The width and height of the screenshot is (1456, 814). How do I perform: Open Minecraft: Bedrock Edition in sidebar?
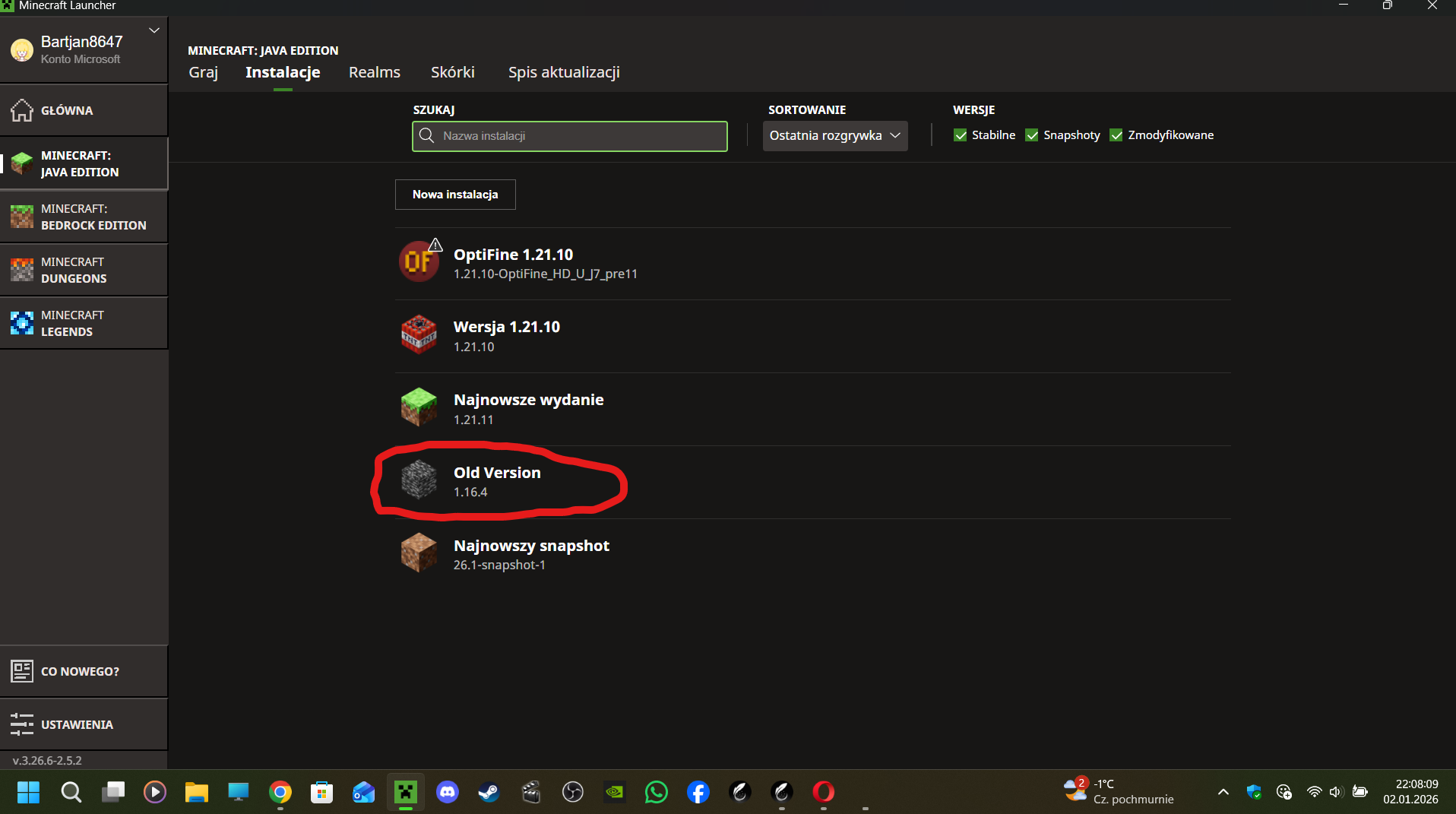tap(84, 217)
